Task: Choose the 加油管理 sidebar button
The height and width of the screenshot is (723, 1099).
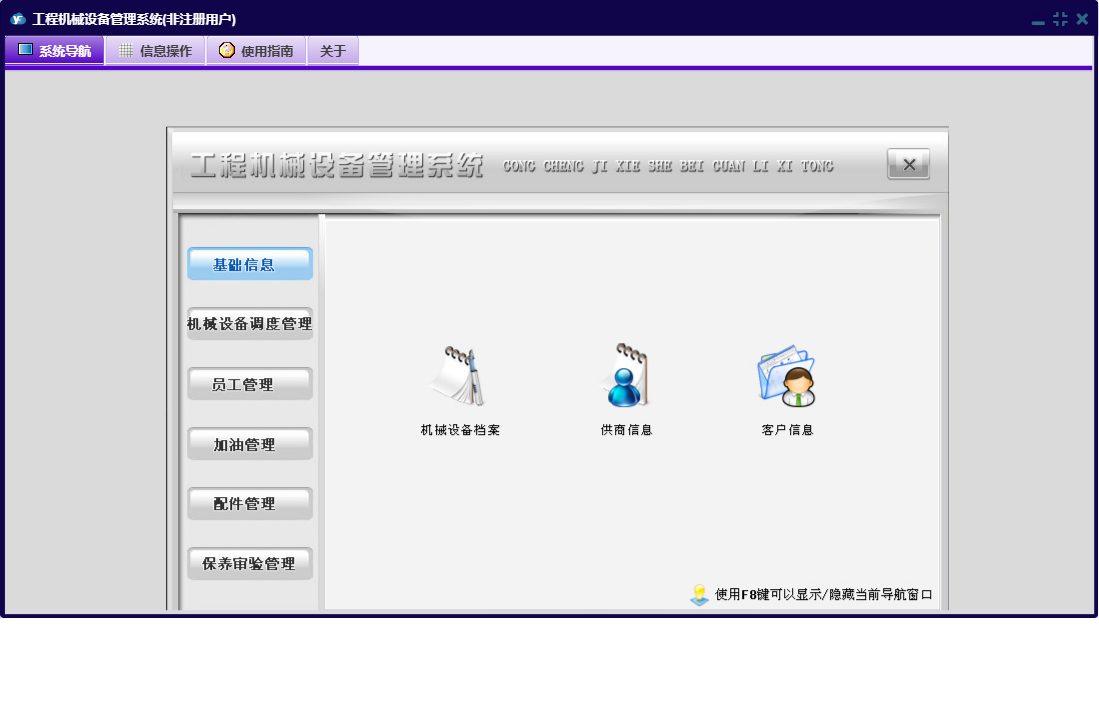Action: pos(250,444)
